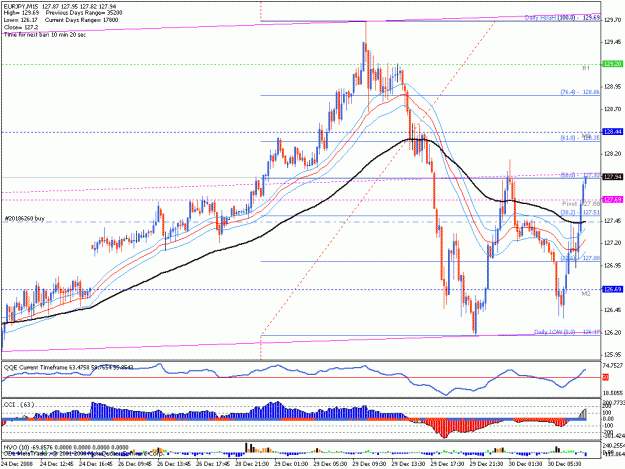Viewport: 625px width, 469px height.
Task: Click the blue 126.69 price tag
Action: 613,289
